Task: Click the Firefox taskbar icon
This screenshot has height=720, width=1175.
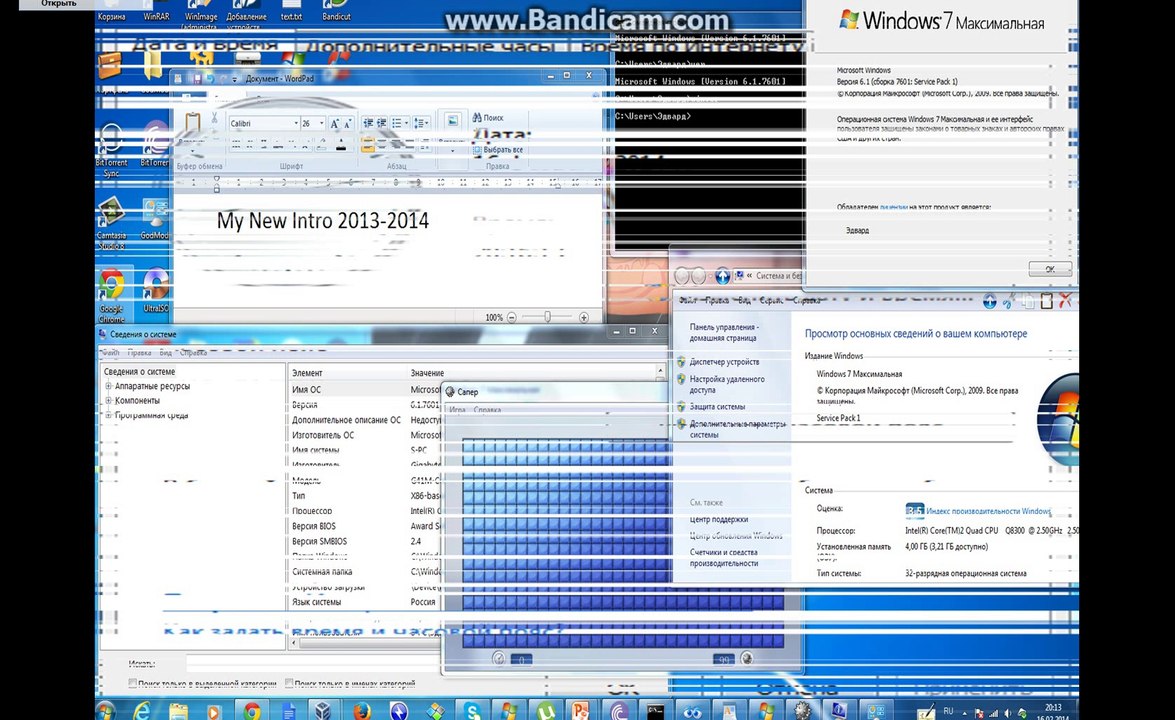Action: tap(362, 710)
